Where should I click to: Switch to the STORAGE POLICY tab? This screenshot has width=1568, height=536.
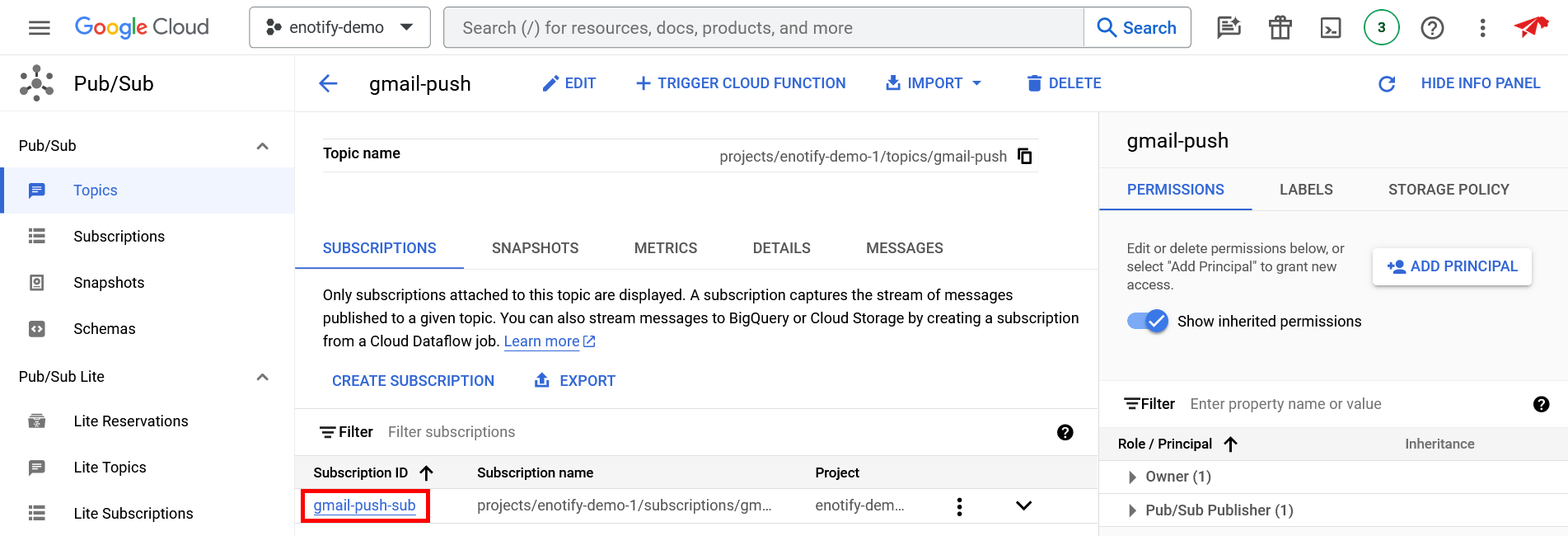click(1448, 190)
